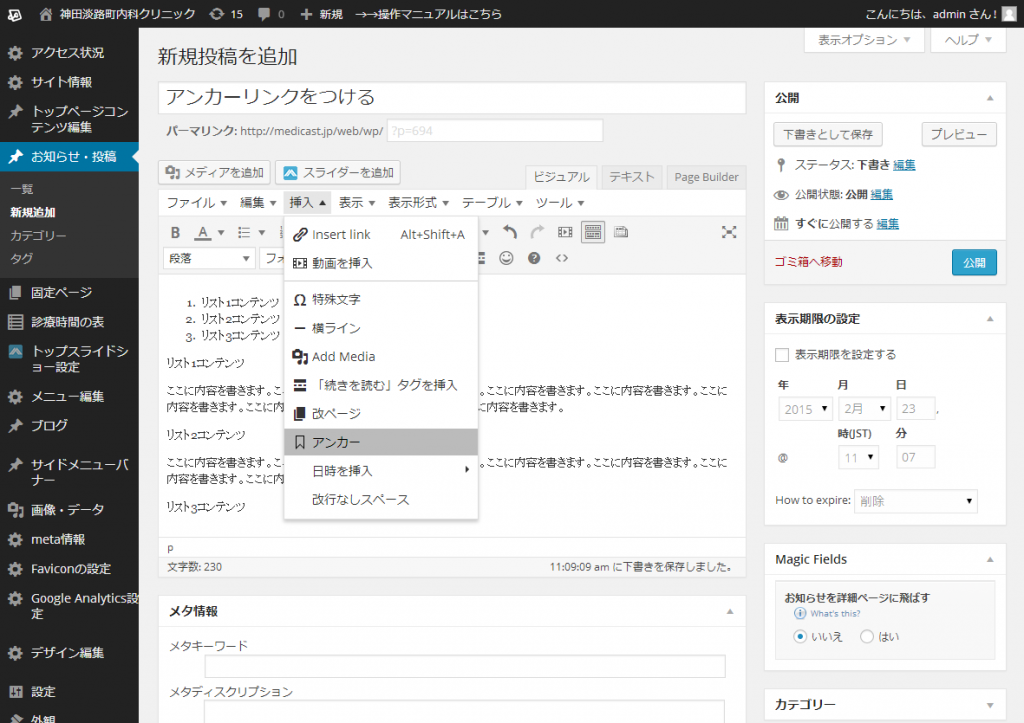Image resolution: width=1024 pixels, height=723 pixels.
Task: Switch to the テキスト editor tab
Action: coord(632,177)
